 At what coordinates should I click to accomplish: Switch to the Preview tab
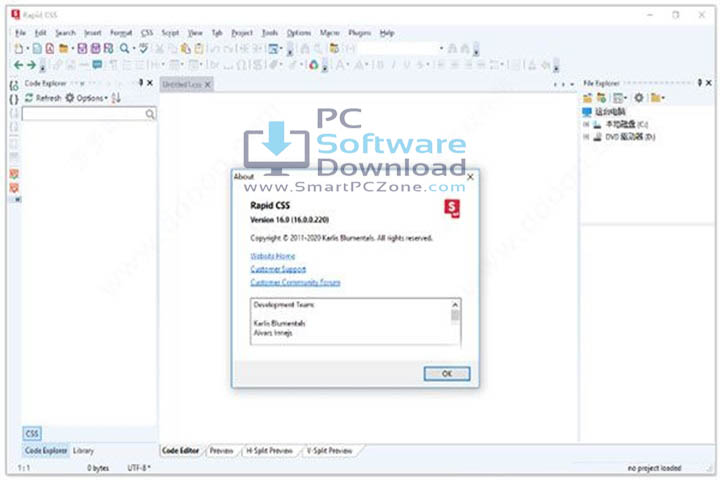221,451
